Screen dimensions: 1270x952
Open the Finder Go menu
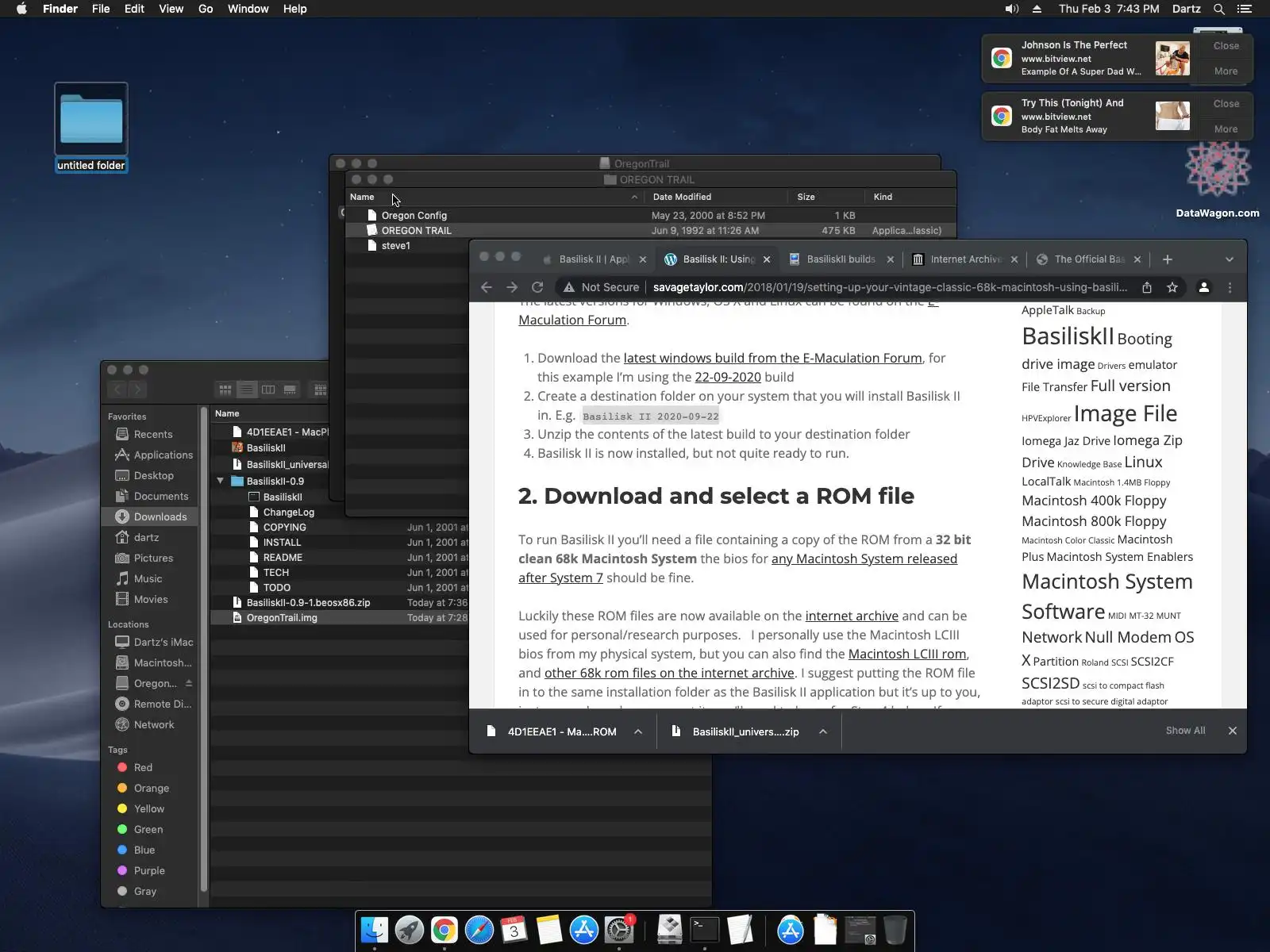click(x=206, y=9)
